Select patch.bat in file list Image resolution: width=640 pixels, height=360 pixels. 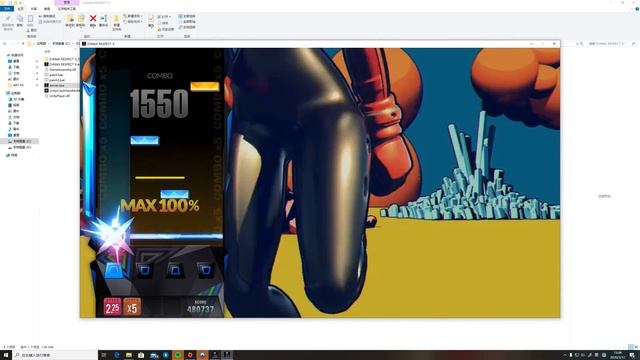click(x=54, y=75)
